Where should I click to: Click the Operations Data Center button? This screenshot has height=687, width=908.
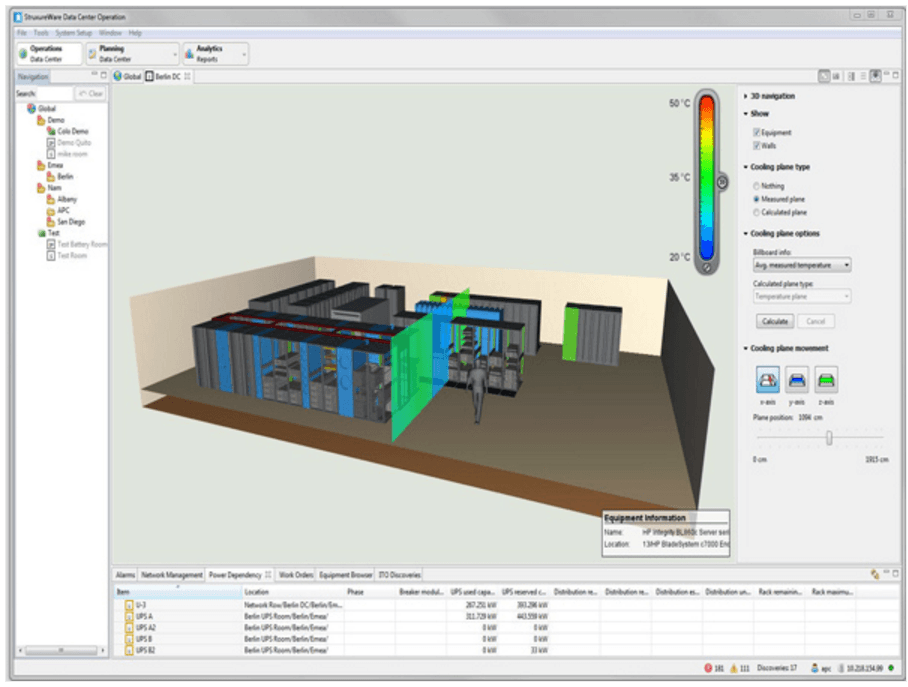[x=50, y=54]
